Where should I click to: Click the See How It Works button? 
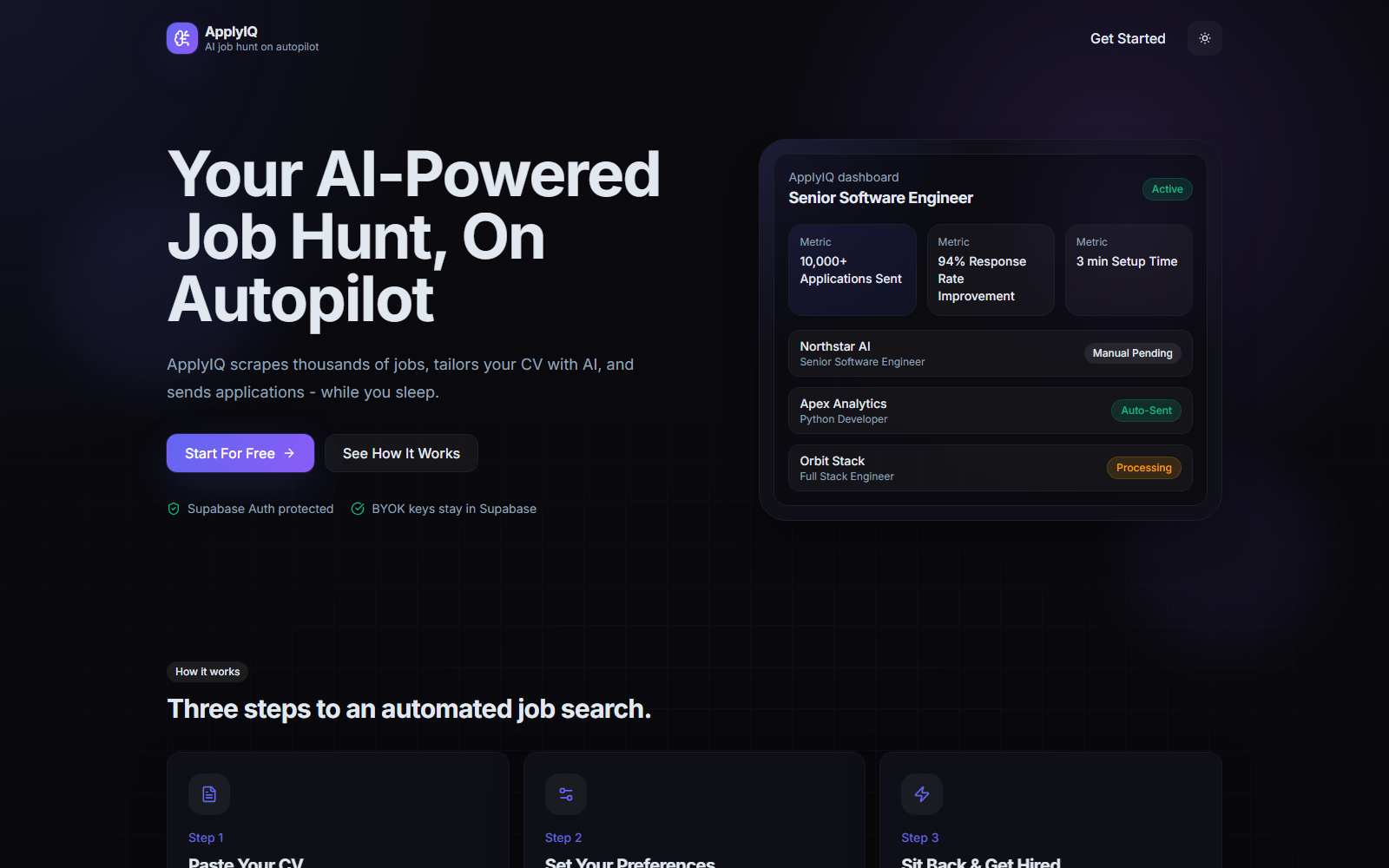[x=401, y=453]
